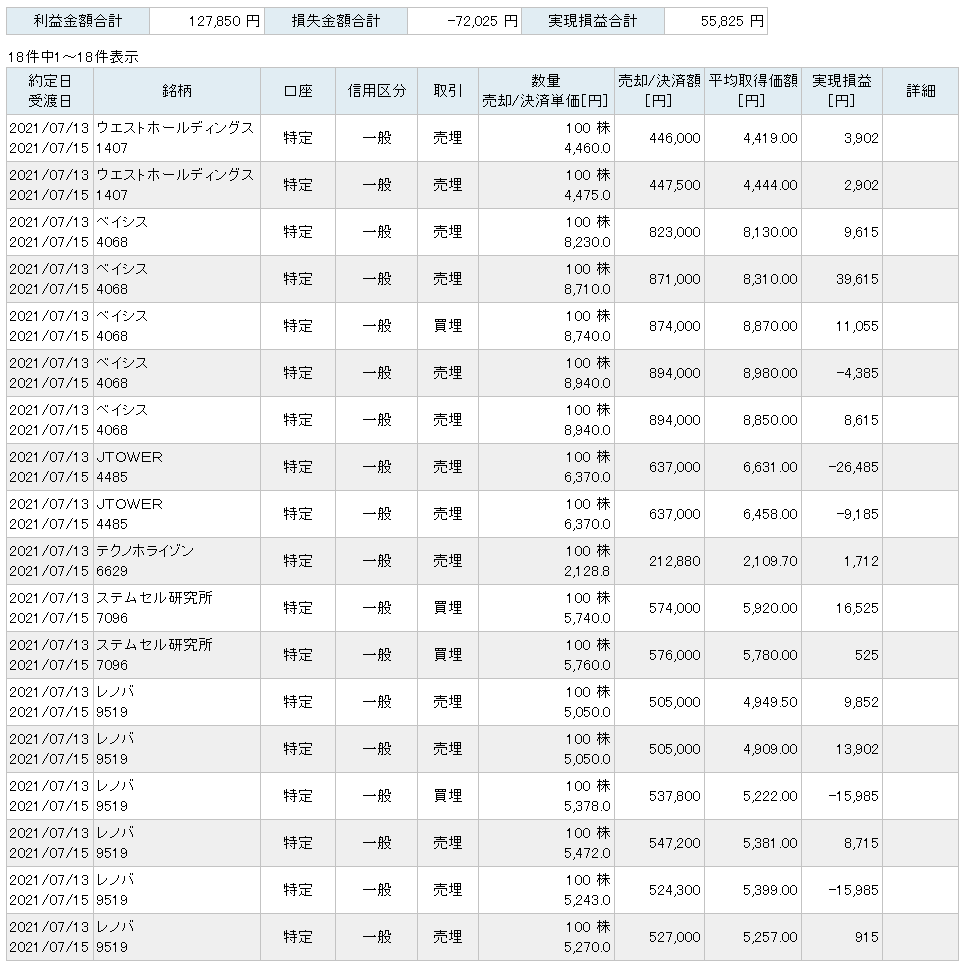Click ベイシス realized profit 11,055
Image resolution: width=962 pixels, height=966 pixels.
857,326
